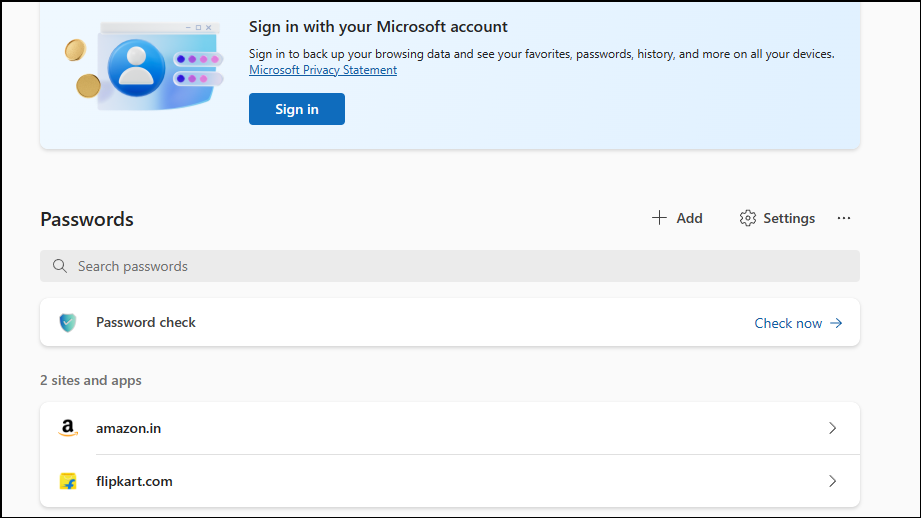Click the Password check label
Image resolution: width=921 pixels, height=518 pixels.
(146, 322)
